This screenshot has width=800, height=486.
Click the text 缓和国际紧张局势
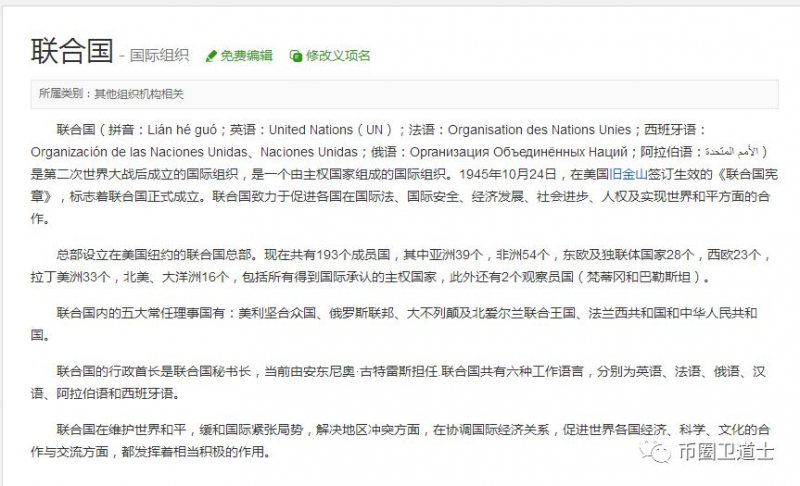tap(252, 430)
